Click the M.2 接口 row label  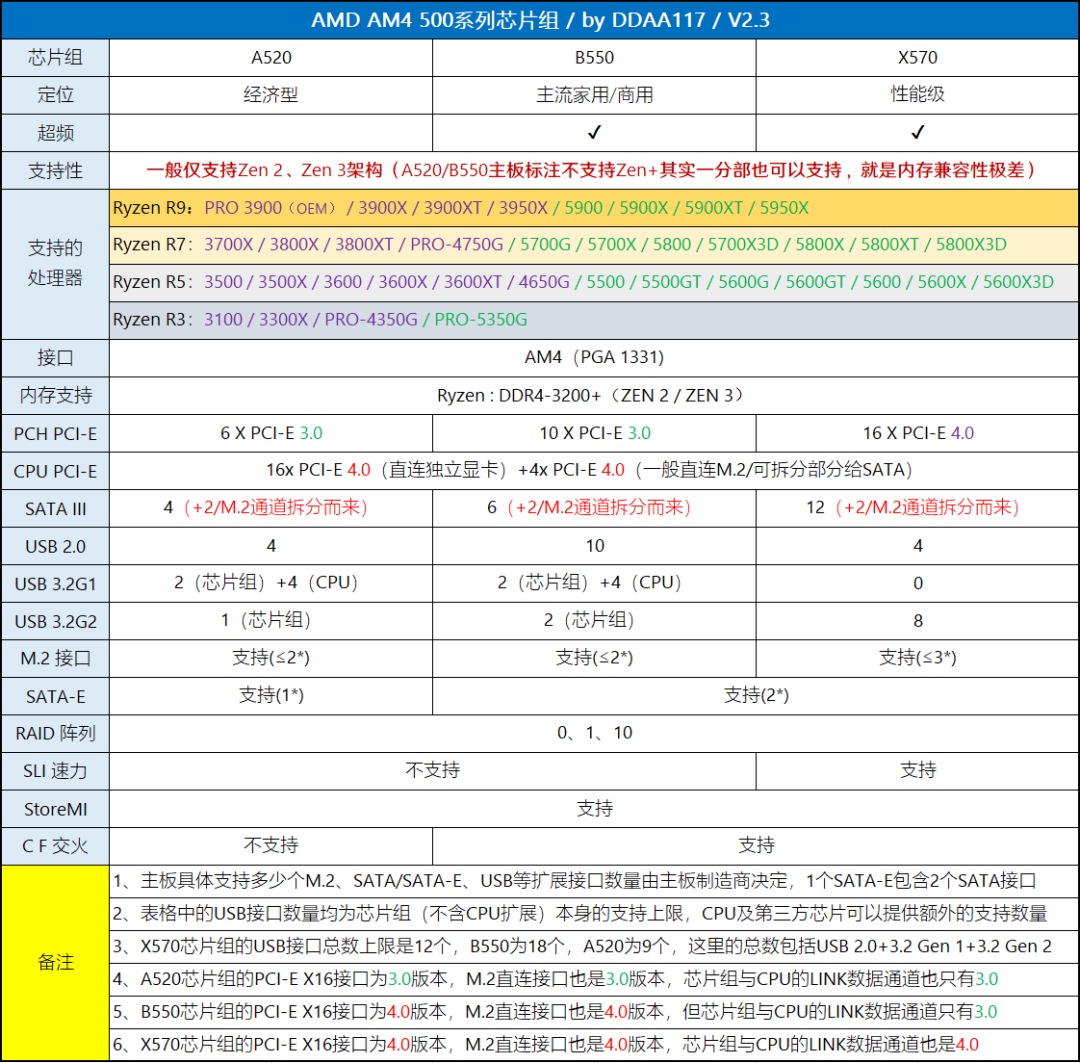[55, 659]
